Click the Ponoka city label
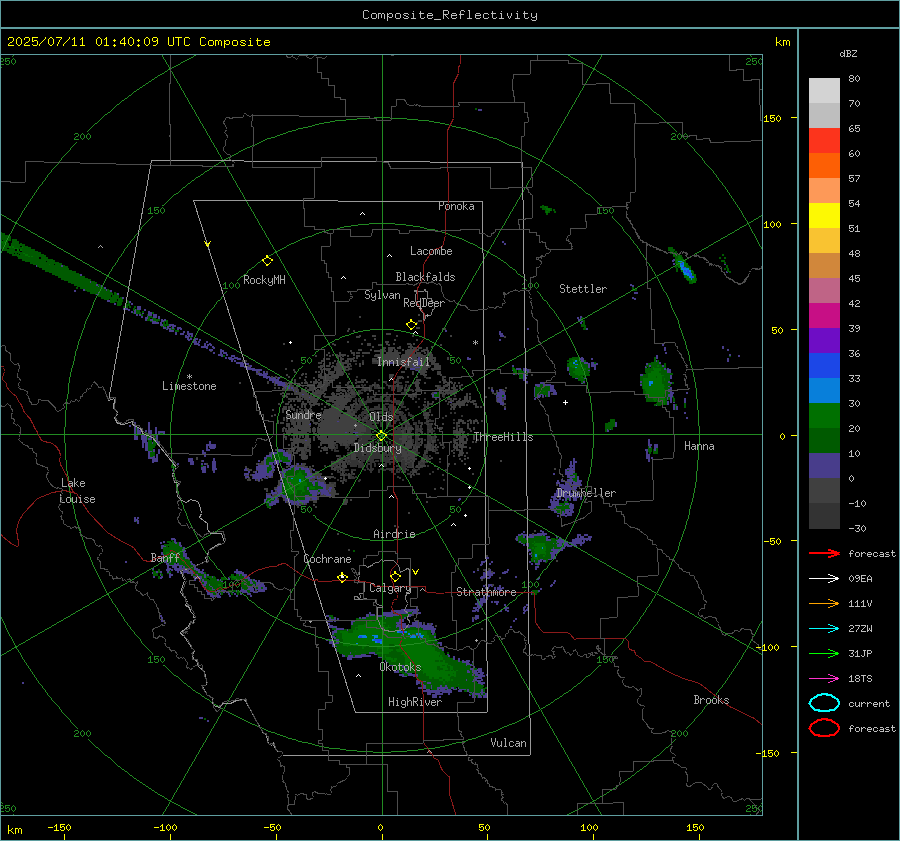Image resolution: width=900 pixels, height=841 pixels. click(x=456, y=206)
